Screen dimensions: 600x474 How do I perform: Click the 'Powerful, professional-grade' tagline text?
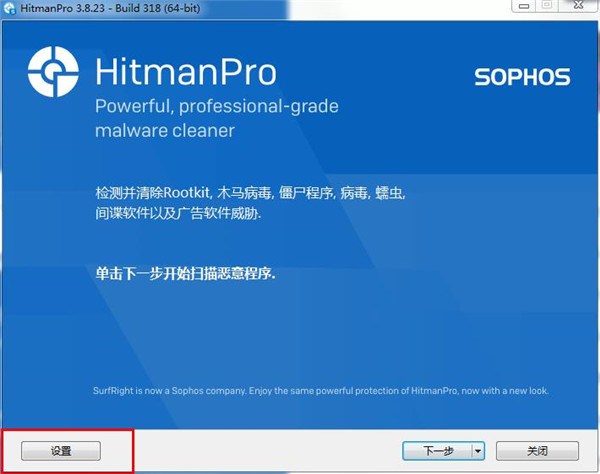tap(217, 106)
